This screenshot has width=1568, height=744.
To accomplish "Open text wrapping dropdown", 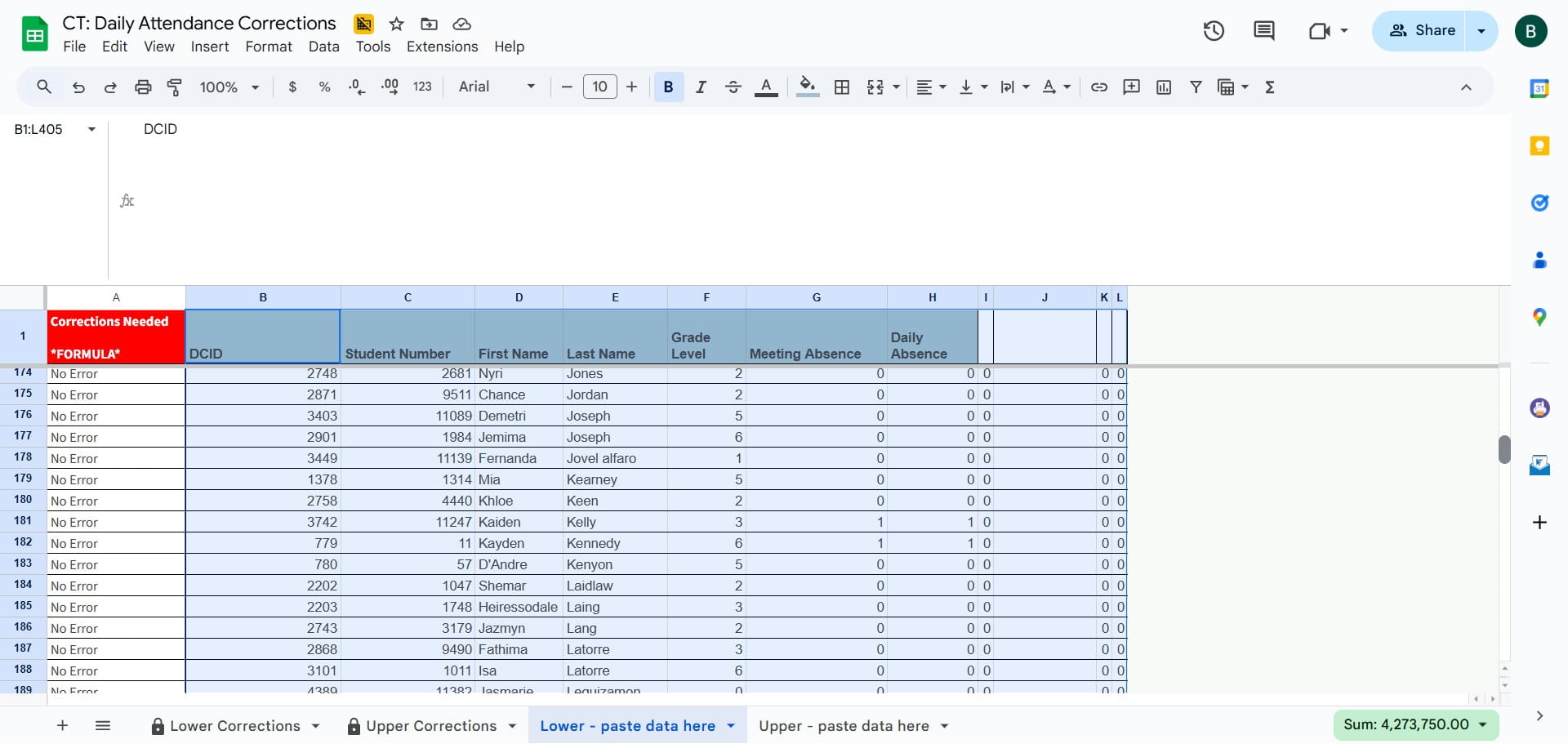I will pyautogui.click(x=1015, y=87).
